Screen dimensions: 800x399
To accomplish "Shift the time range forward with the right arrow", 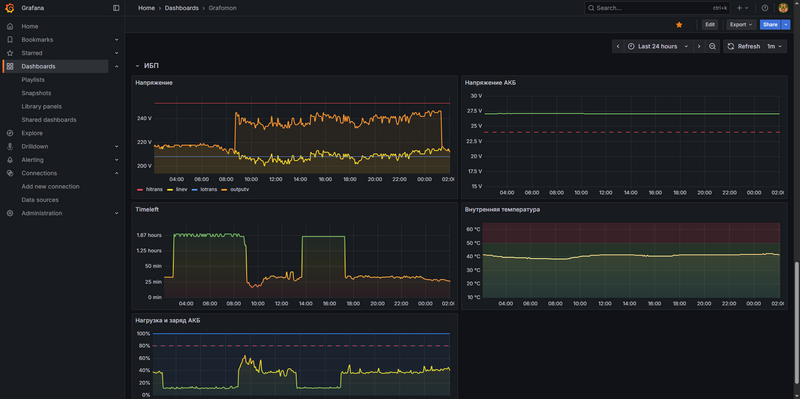I will [x=699, y=46].
